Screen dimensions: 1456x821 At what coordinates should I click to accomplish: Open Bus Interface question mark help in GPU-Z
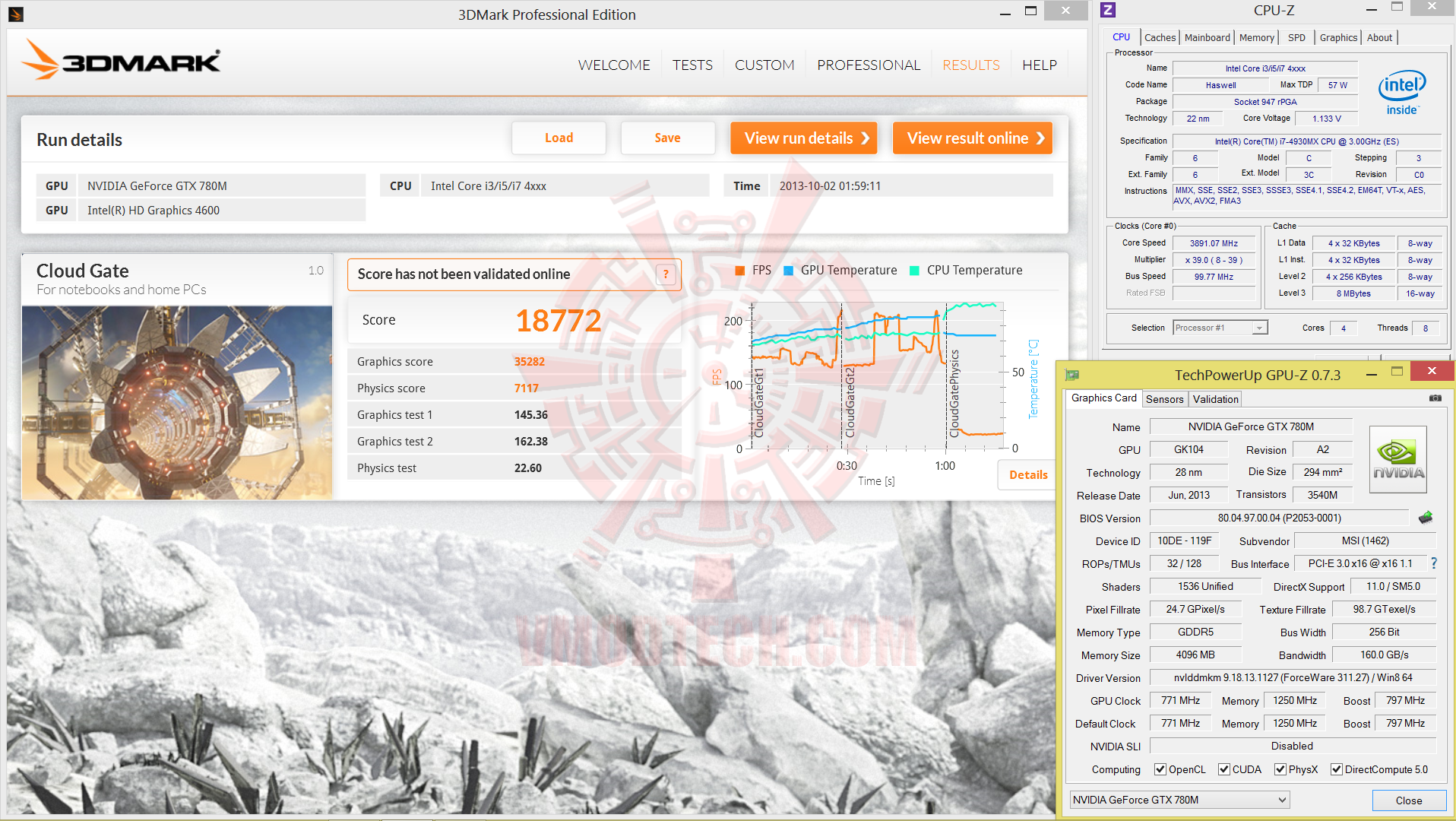click(x=1434, y=563)
